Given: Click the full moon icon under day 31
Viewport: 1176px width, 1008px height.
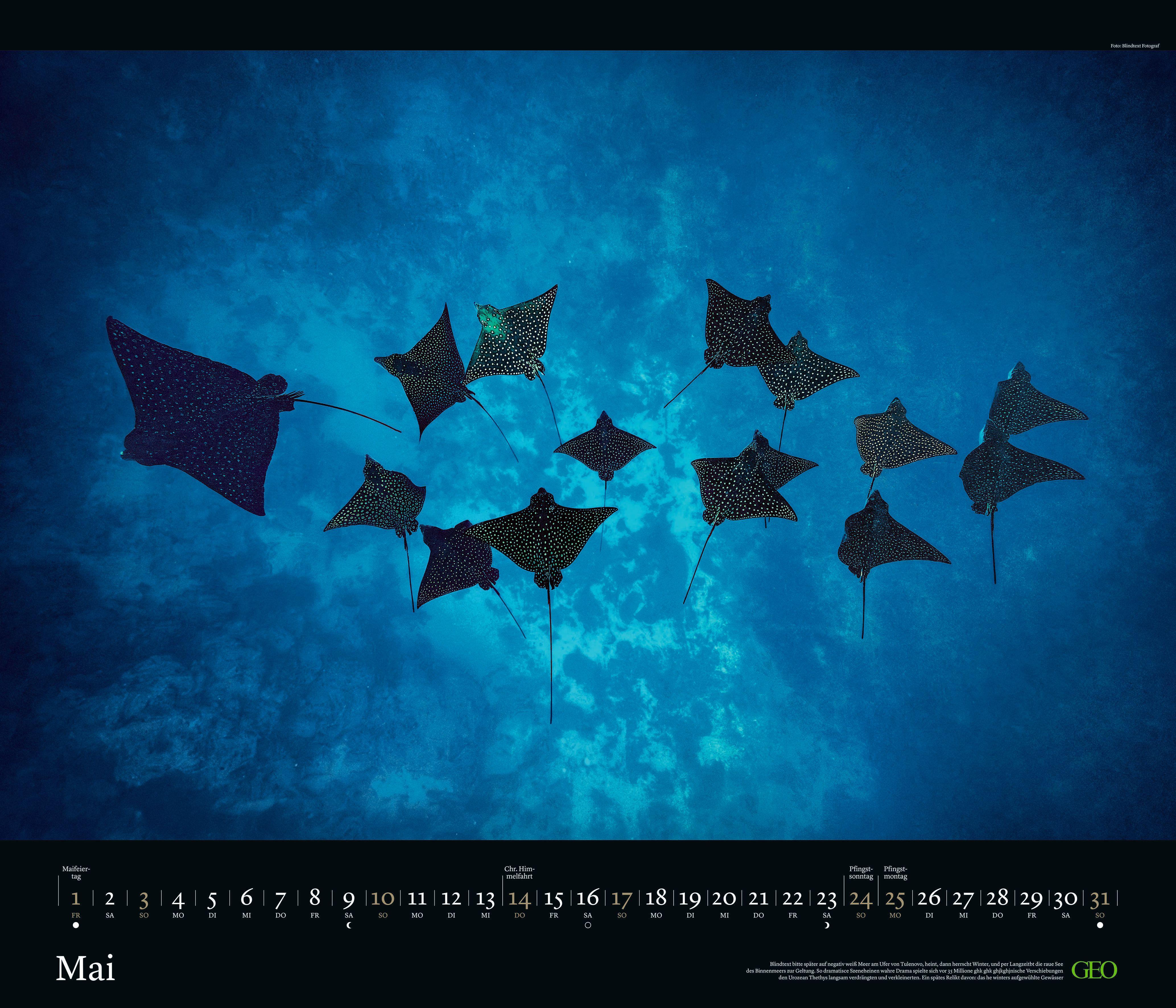Looking at the screenshot, I should coord(1100,925).
